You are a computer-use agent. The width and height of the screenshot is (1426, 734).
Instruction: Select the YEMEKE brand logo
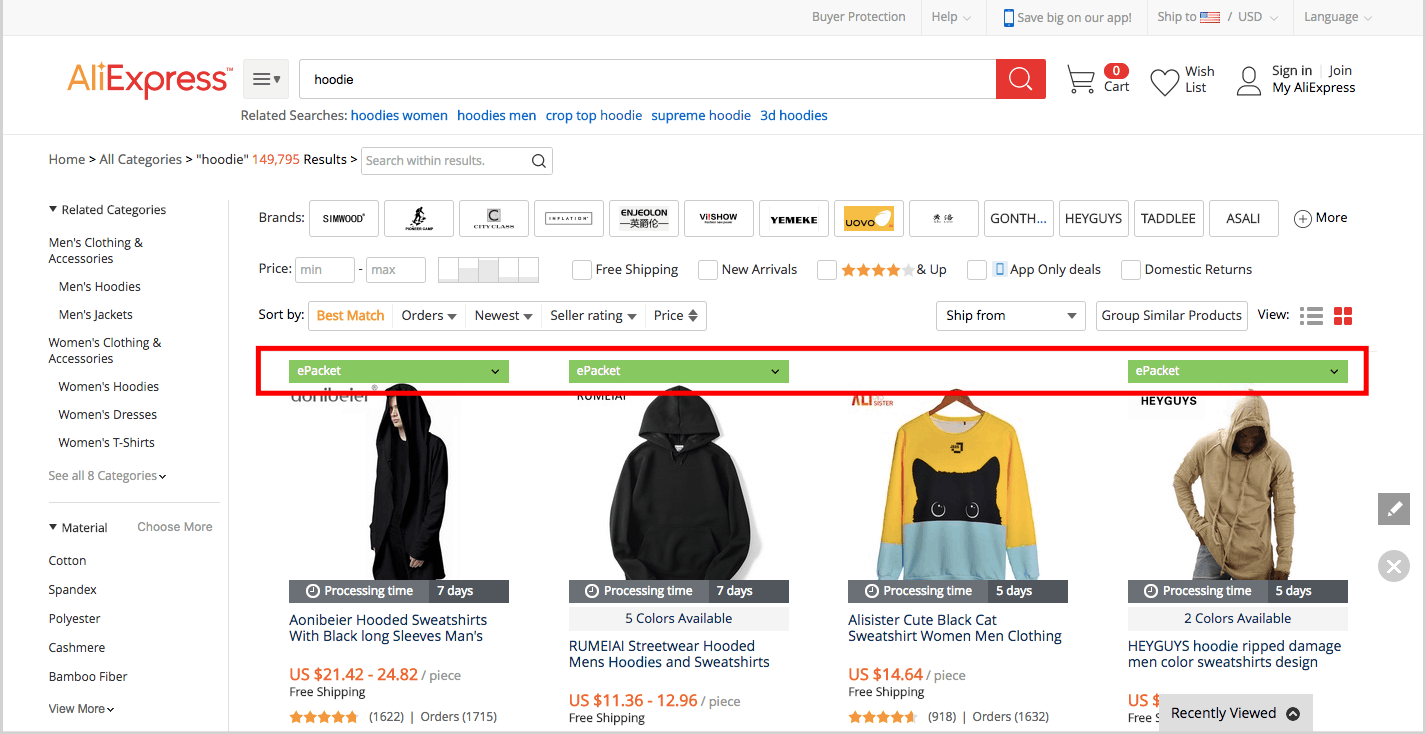(794, 218)
